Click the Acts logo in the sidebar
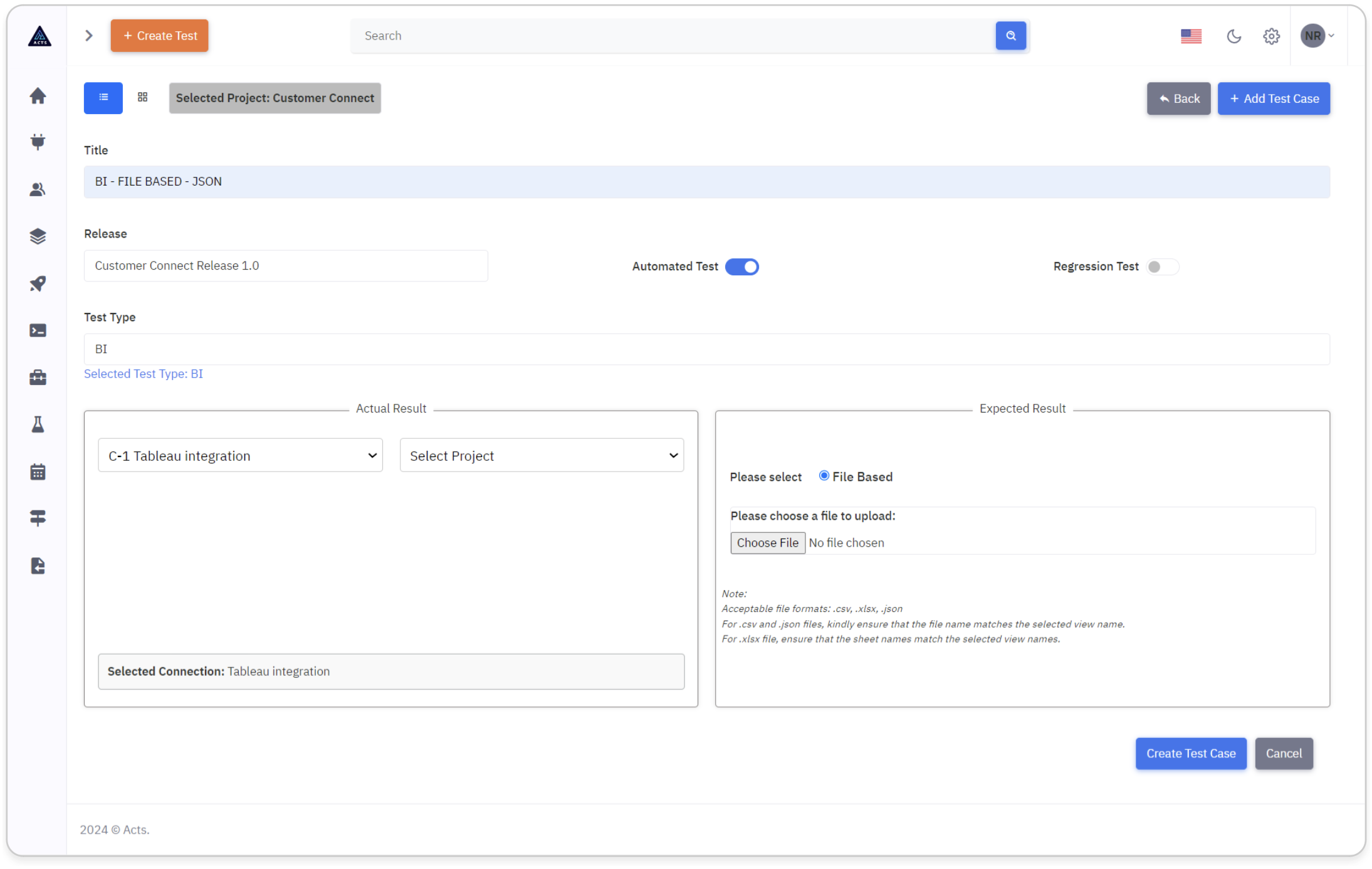This screenshot has width=1372, height=869. [39, 36]
